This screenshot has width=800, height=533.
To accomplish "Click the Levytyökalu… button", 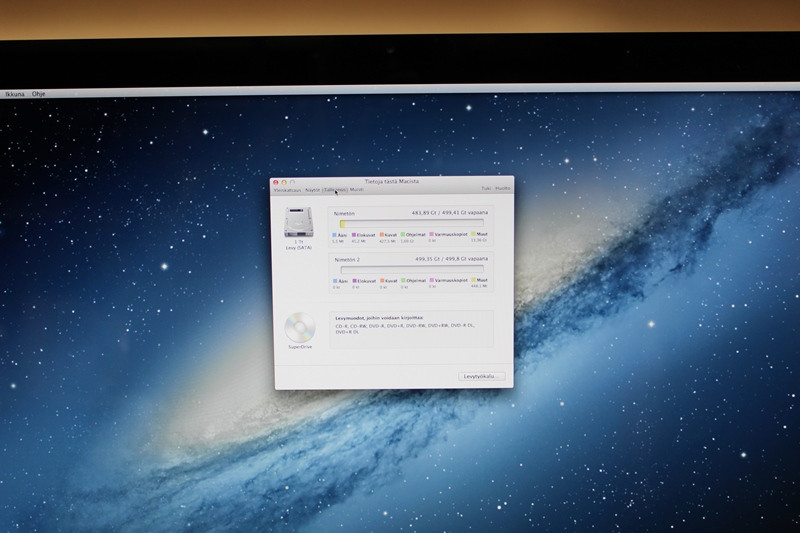I will (481, 376).
